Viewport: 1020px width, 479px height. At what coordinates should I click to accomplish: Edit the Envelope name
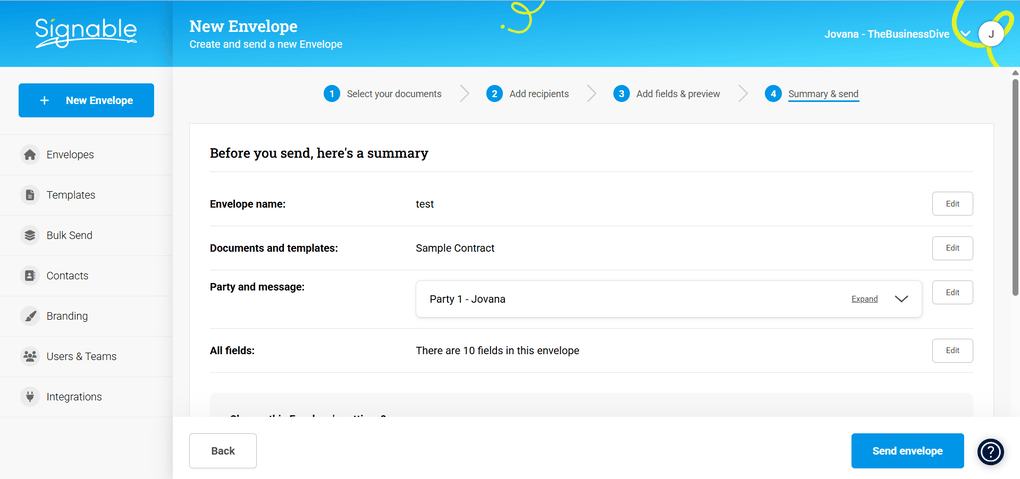click(x=952, y=204)
